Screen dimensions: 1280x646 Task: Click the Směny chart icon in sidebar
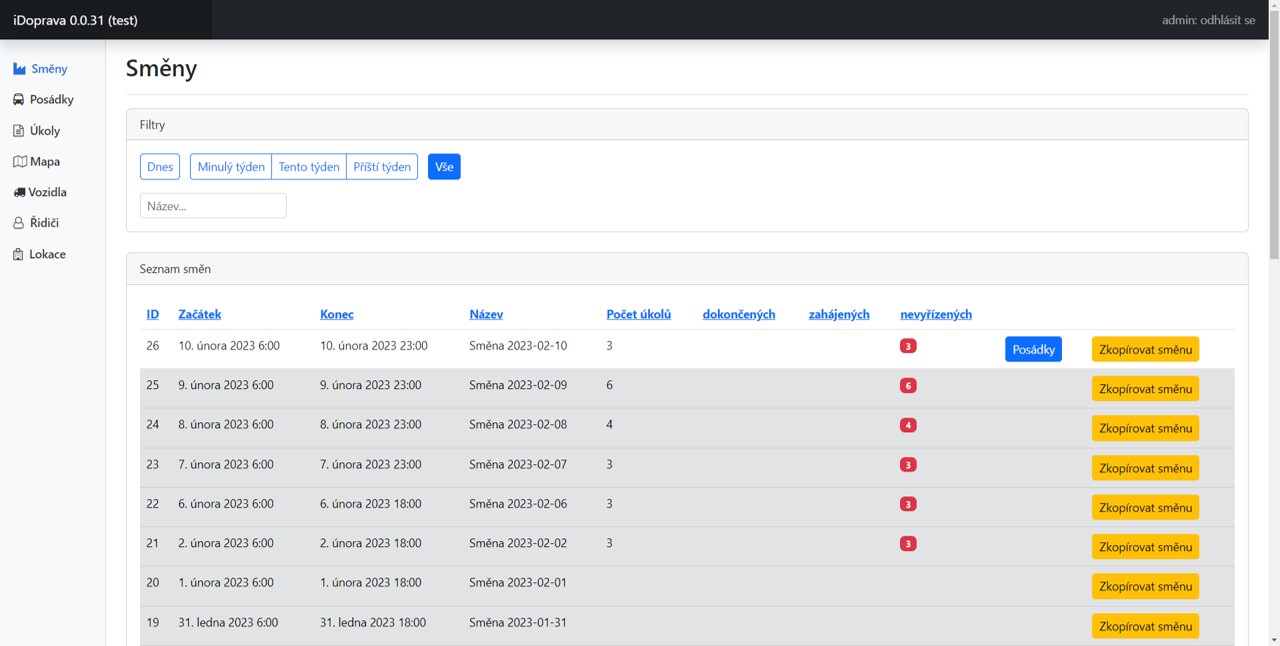pos(19,69)
